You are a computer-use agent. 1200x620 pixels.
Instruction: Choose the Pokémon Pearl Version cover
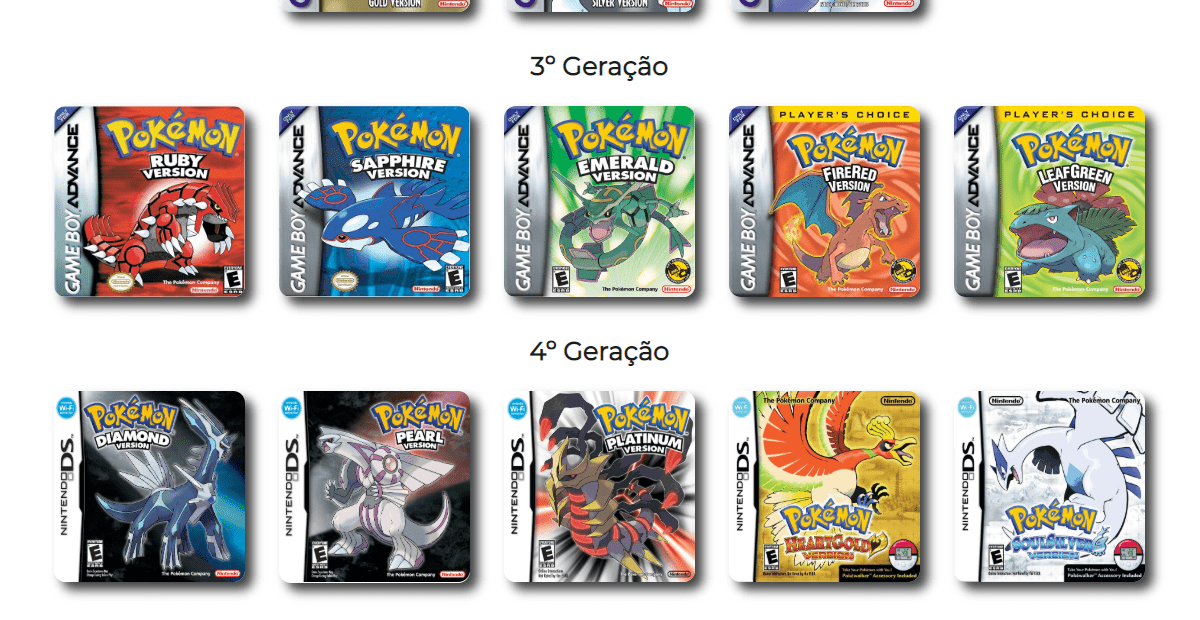[x=375, y=487]
